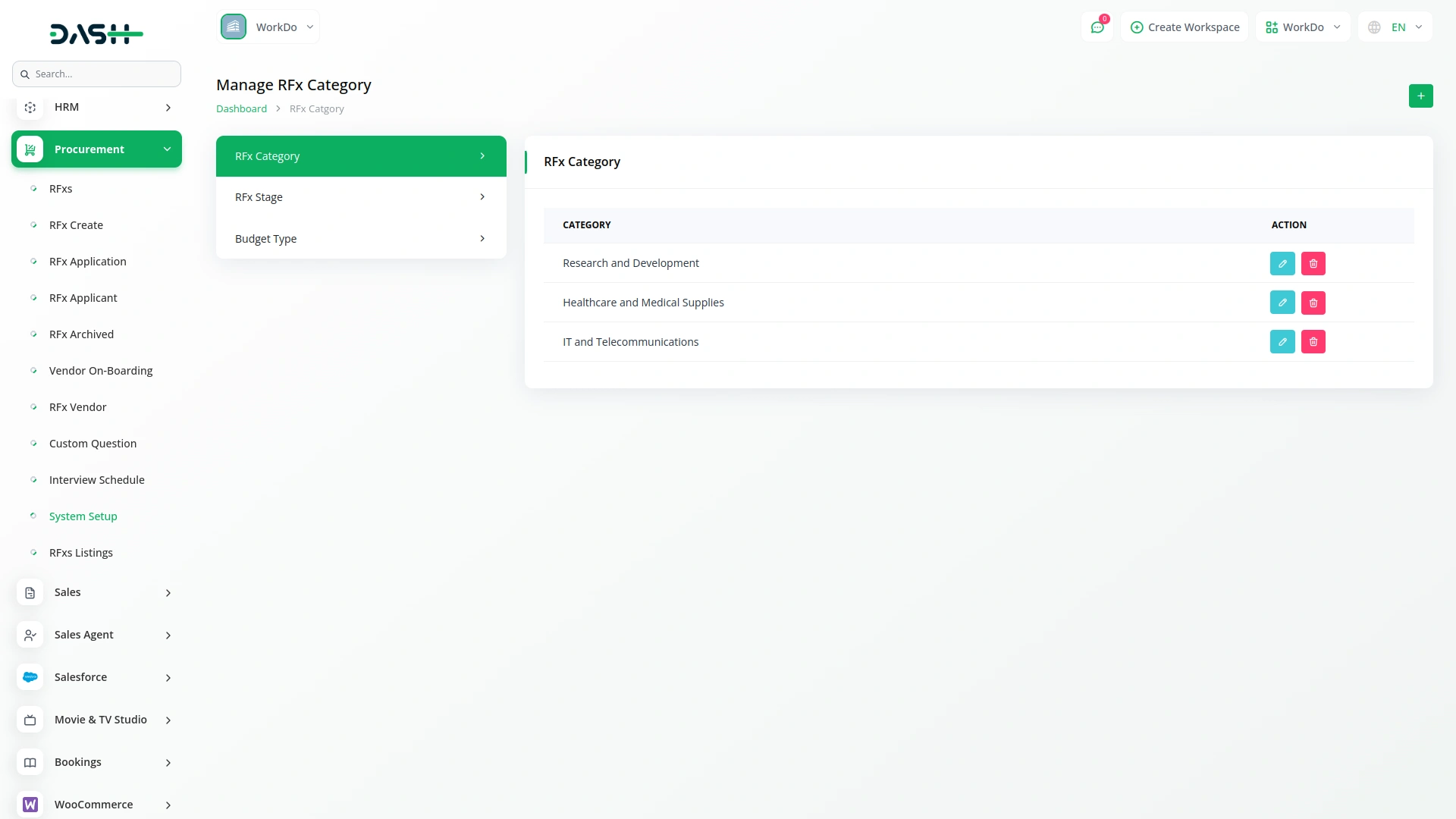Screen dimensions: 1456x819
Task: Switch to the Budget Type tab
Action: click(x=361, y=239)
